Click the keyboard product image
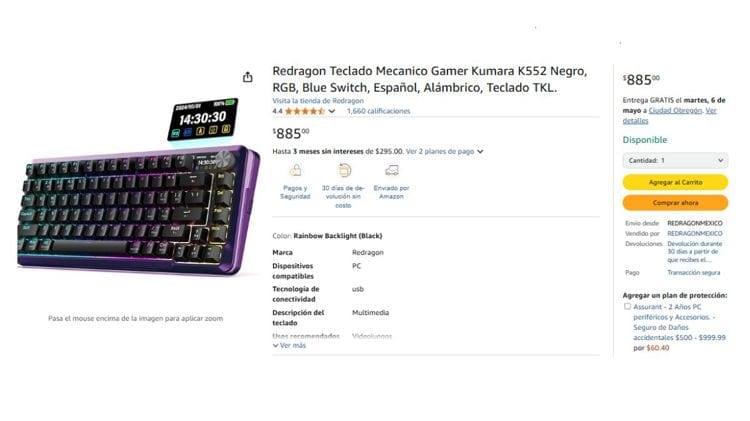The width and height of the screenshot is (750, 421). [x=138, y=189]
